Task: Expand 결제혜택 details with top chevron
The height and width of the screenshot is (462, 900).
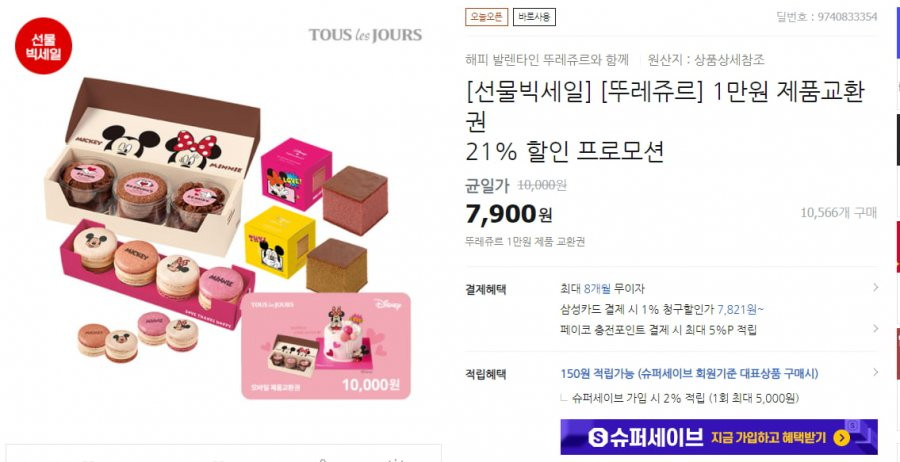Action: click(875, 287)
